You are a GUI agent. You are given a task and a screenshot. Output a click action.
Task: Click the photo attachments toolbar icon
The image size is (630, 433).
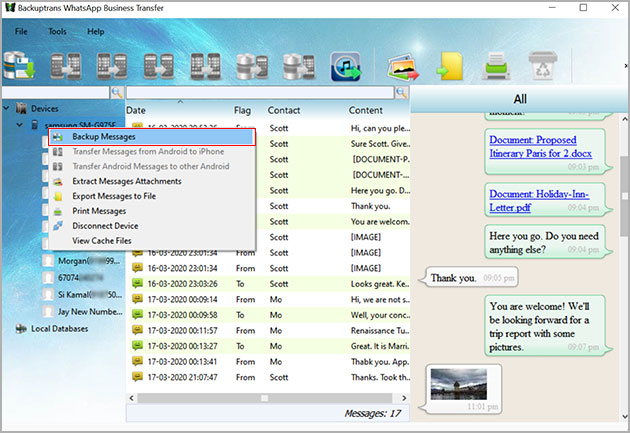click(403, 67)
